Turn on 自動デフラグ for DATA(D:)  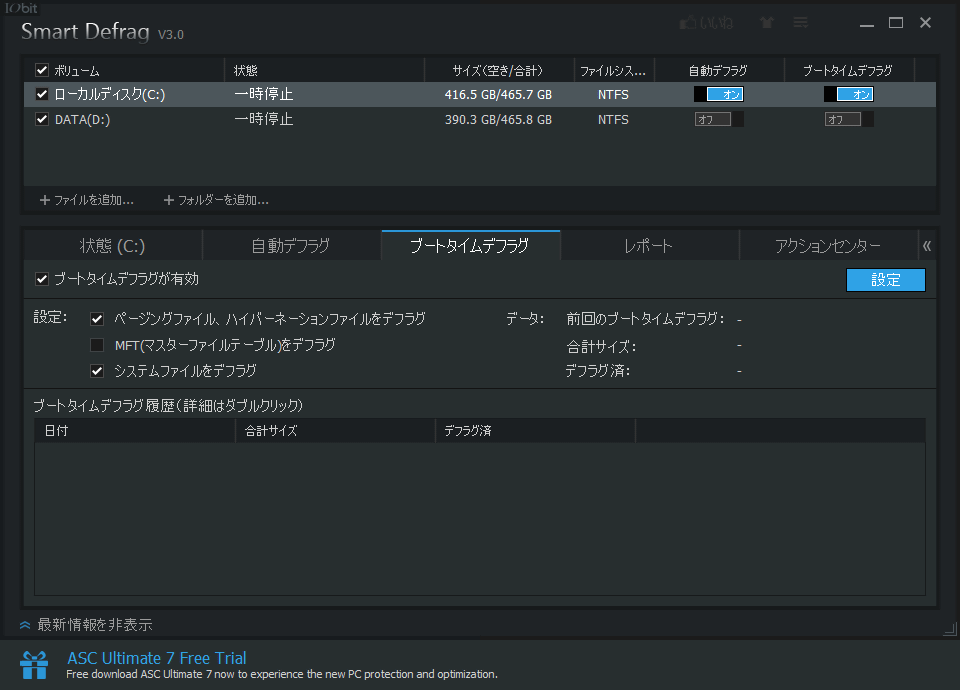tap(719, 119)
